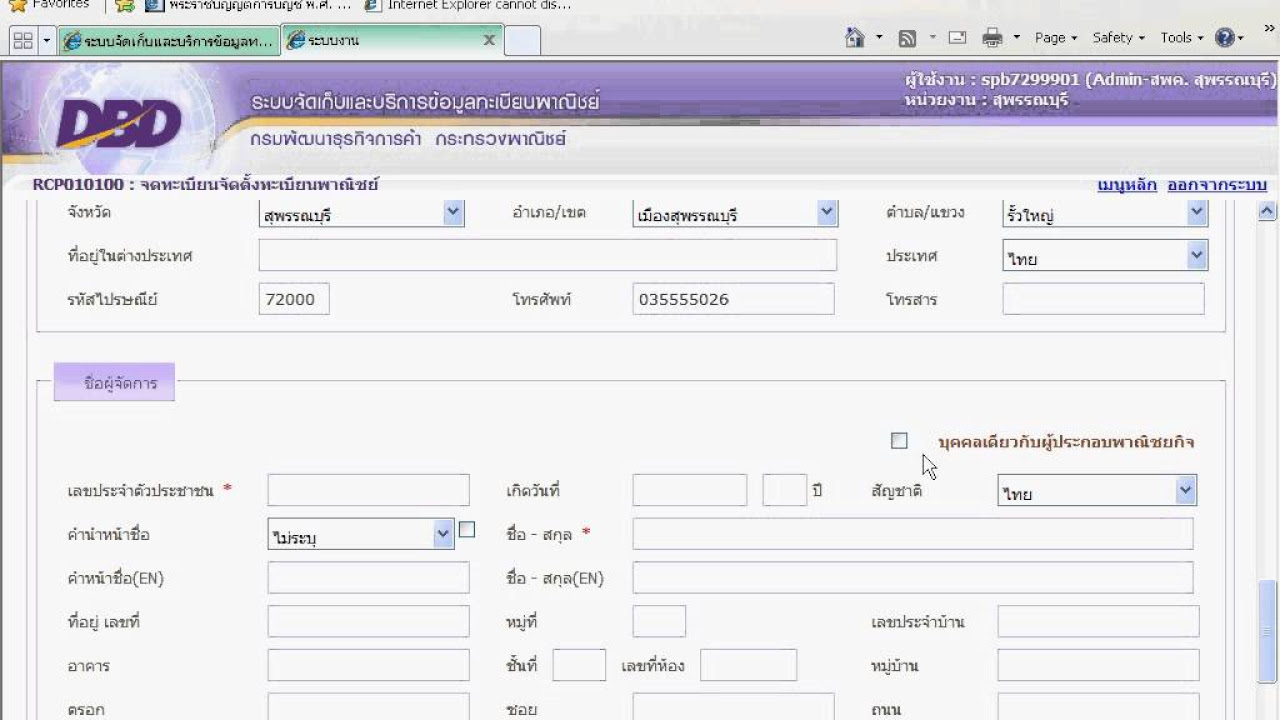Viewport: 1280px width, 720px height.
Task: Click the page vertical scrollbar thumb
Action: [x=1267, y=632]
